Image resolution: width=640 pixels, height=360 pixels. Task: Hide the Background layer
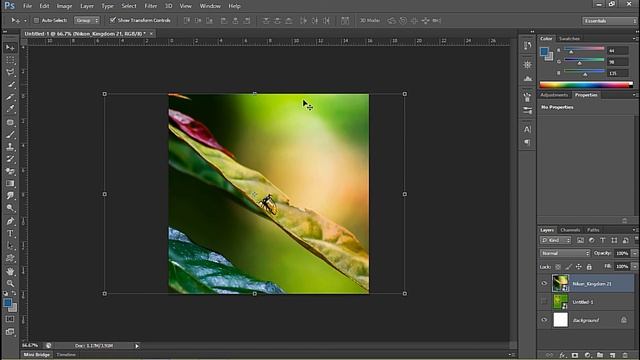tap(544, 320)
